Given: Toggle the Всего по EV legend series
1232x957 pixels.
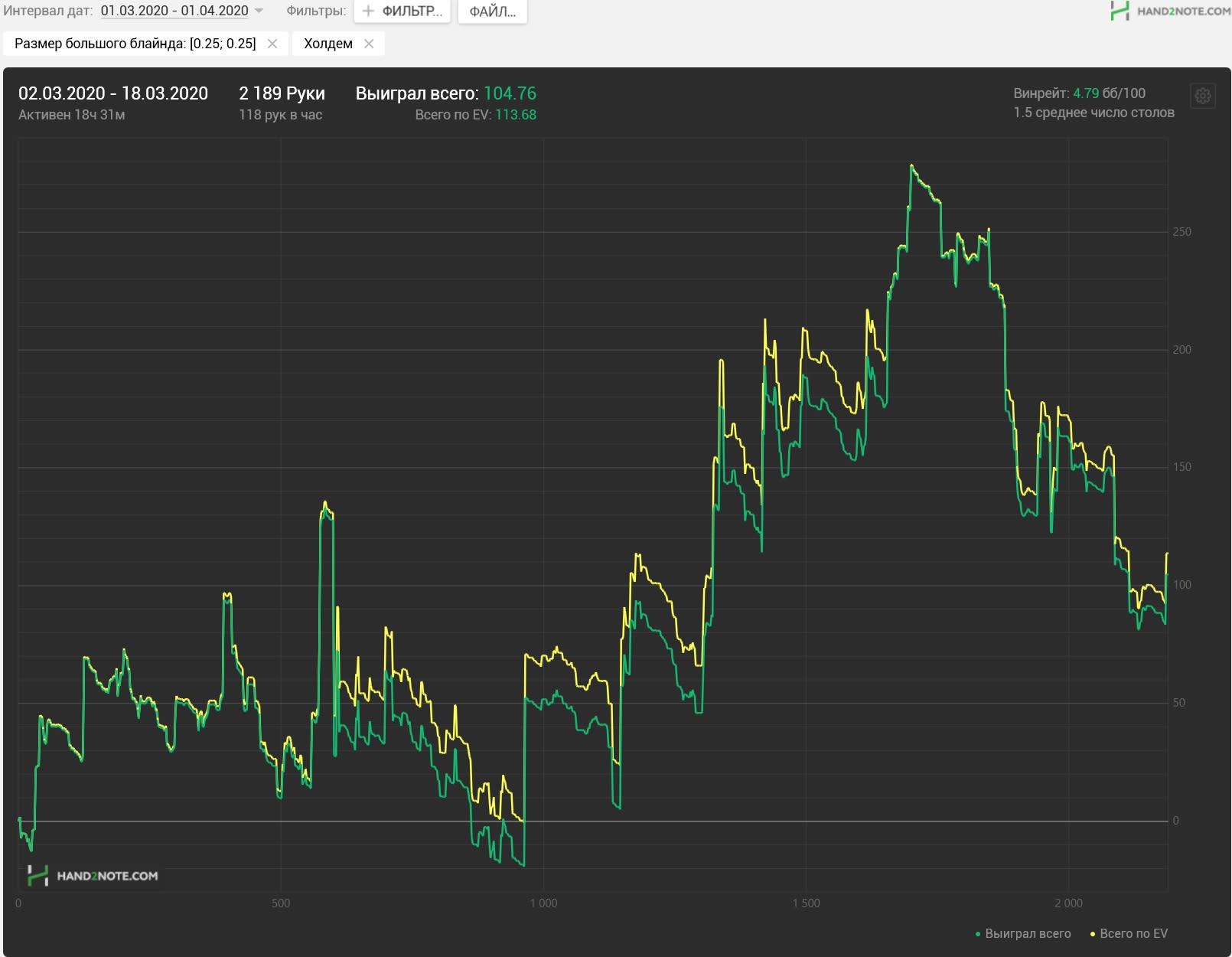Looking at the screenshot, I should 1129,933.
